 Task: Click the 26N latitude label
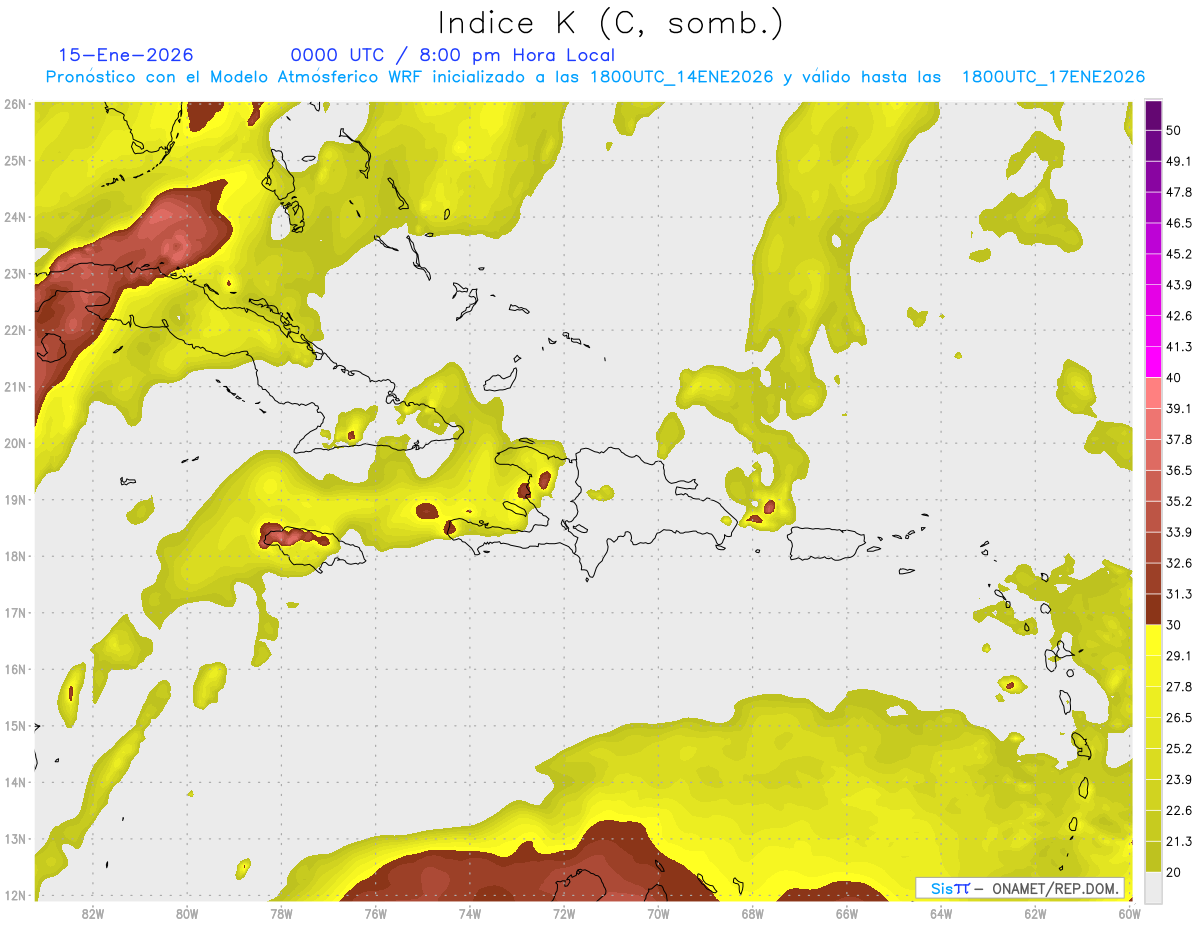(x=14, y=104)
